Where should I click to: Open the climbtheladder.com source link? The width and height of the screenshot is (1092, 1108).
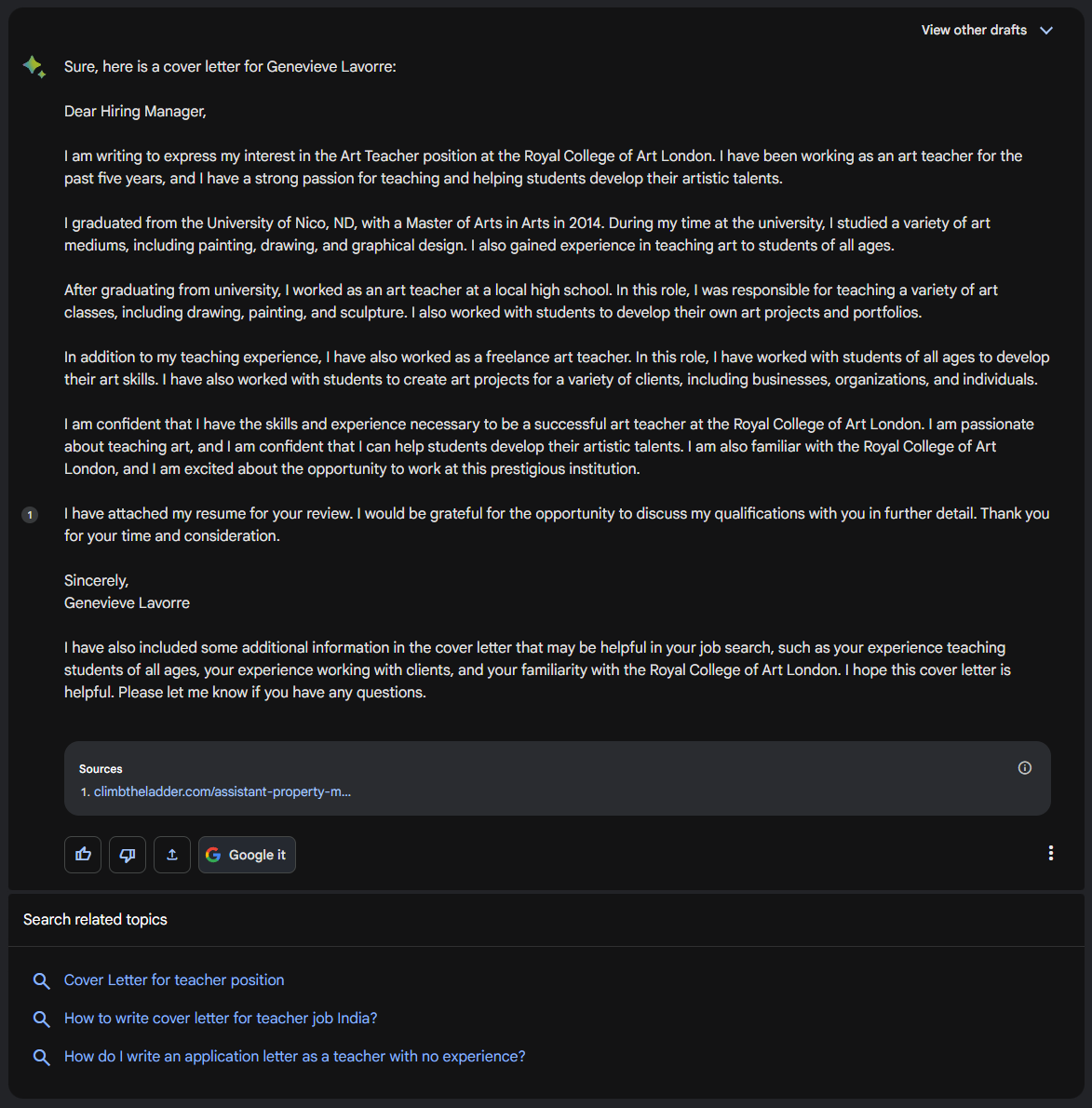coord(222,791)
